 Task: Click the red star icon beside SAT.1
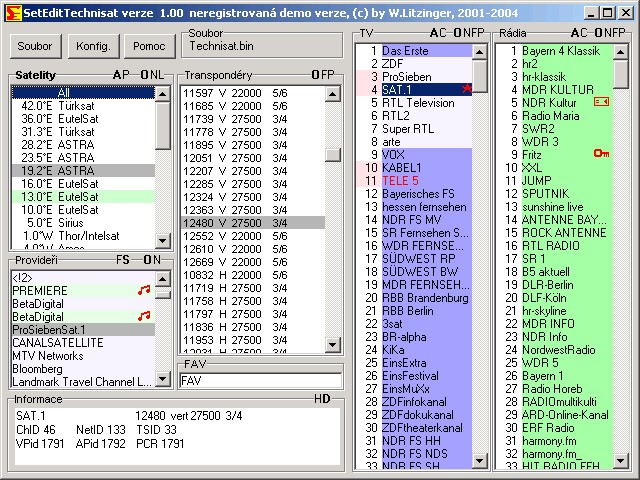466,89
